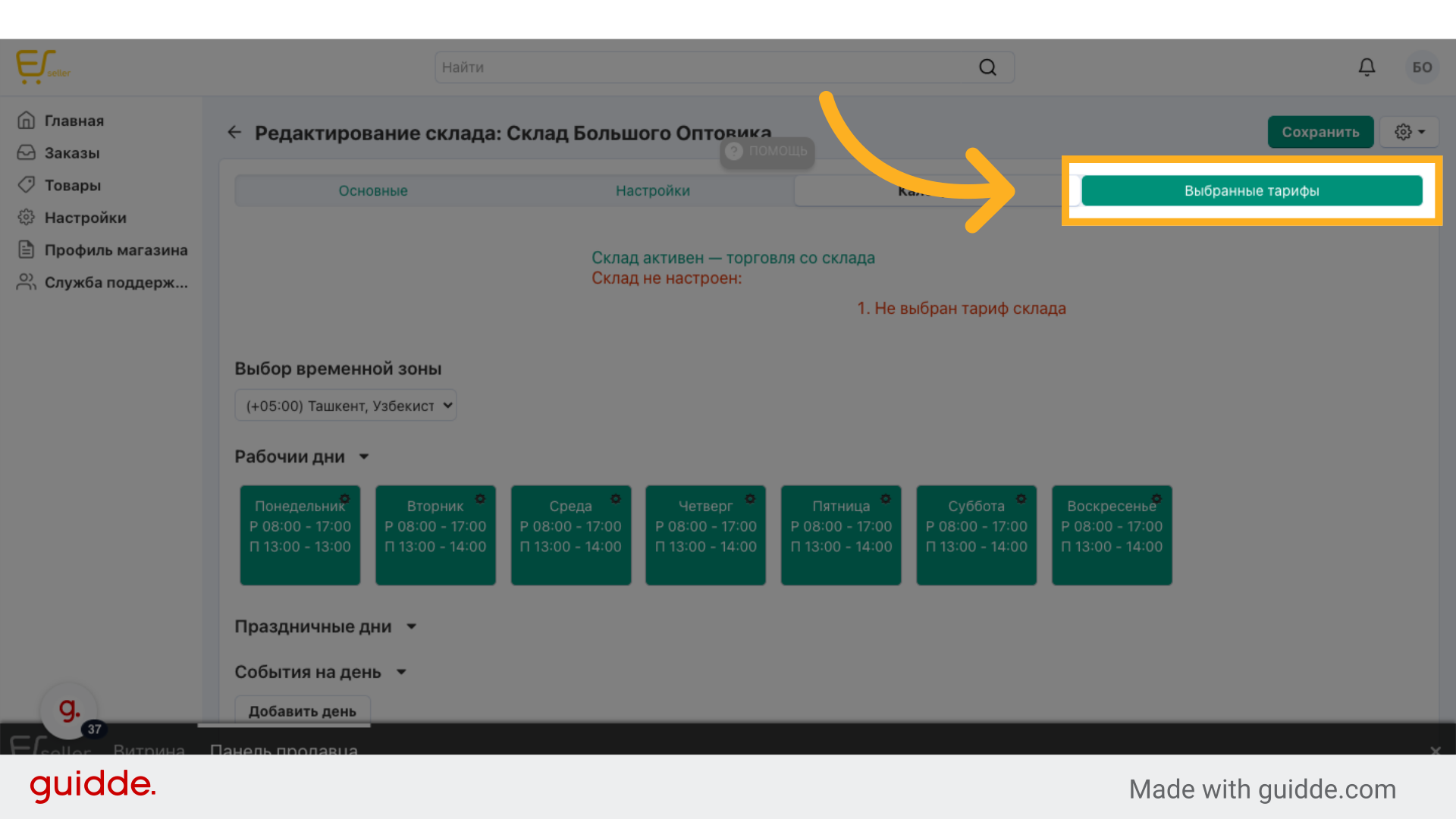1456x819 pixels.
Task: Click the Добавить день button
Action: click(302, 711)
